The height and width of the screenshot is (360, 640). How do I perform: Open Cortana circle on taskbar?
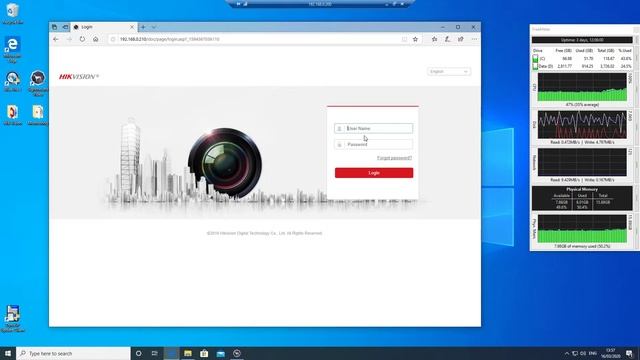138,353
